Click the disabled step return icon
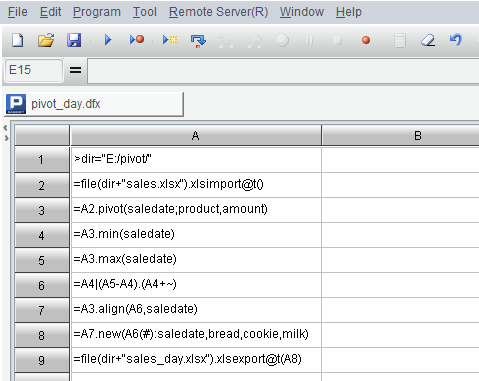Viewport: 479px width, 381px height. tap(255, 41)
